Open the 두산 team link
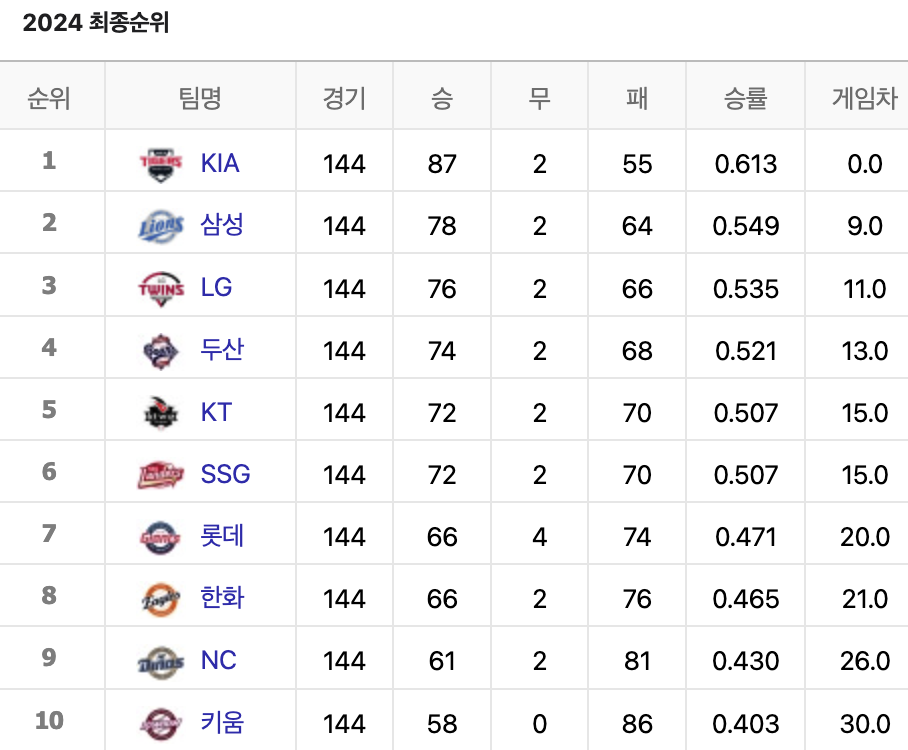This screenshot has height=750, width=908. click(222, 349)
